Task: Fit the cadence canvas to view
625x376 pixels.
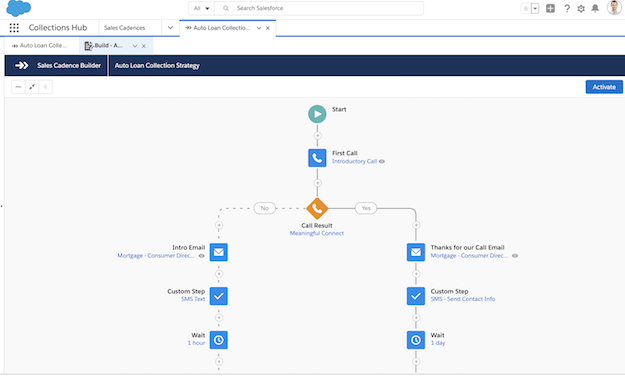Action: (32, 87)
